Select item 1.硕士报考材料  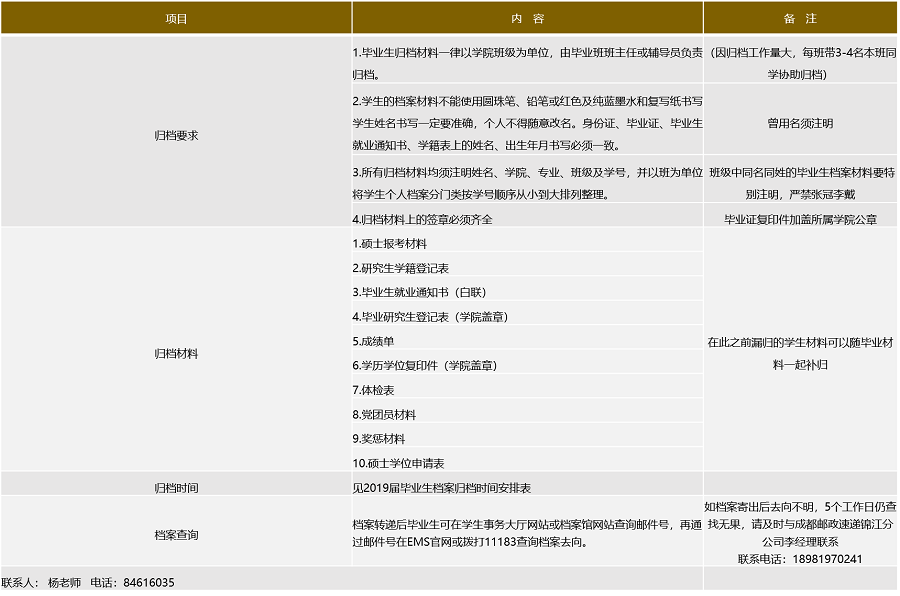(390, 243)
